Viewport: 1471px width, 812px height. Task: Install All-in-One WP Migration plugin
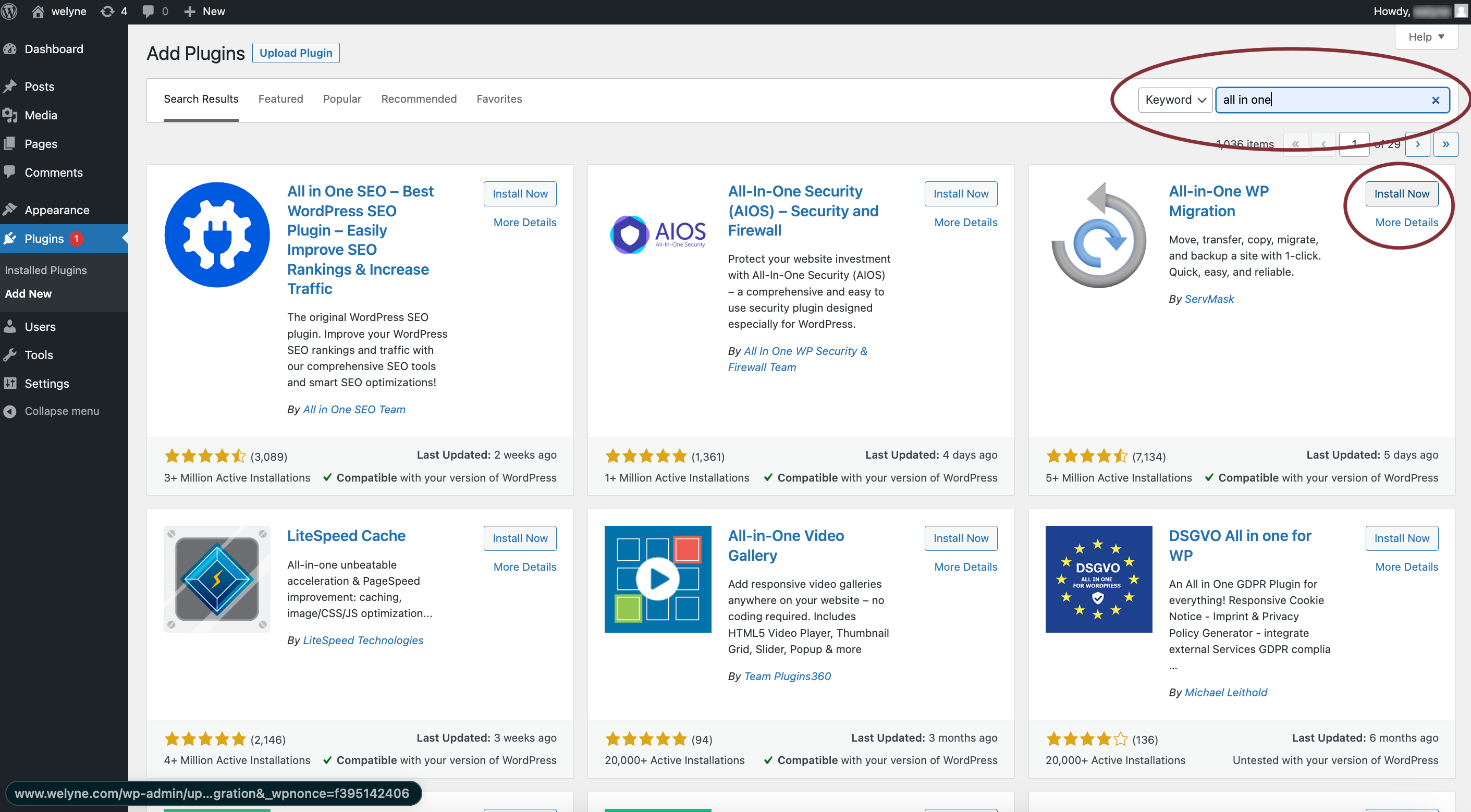[1401, 194]
